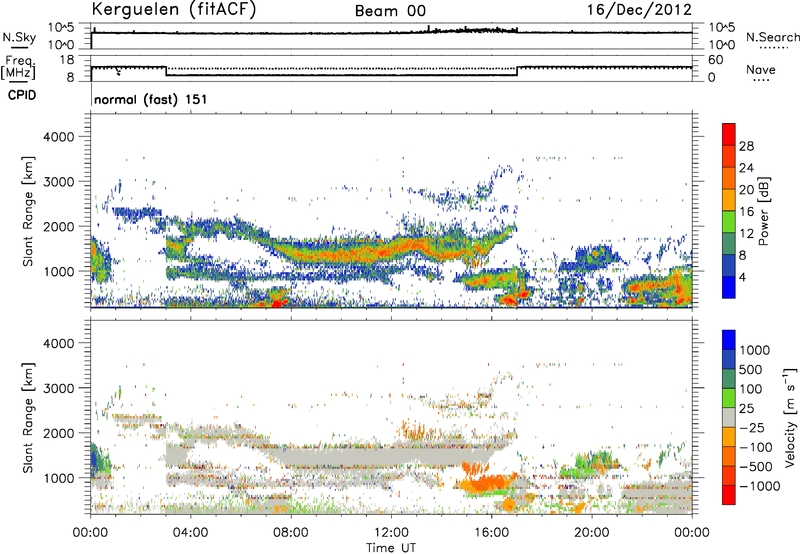Select the Power colorbar segment between 16 and 20
800x554 pixels.
tap(729, 200)
